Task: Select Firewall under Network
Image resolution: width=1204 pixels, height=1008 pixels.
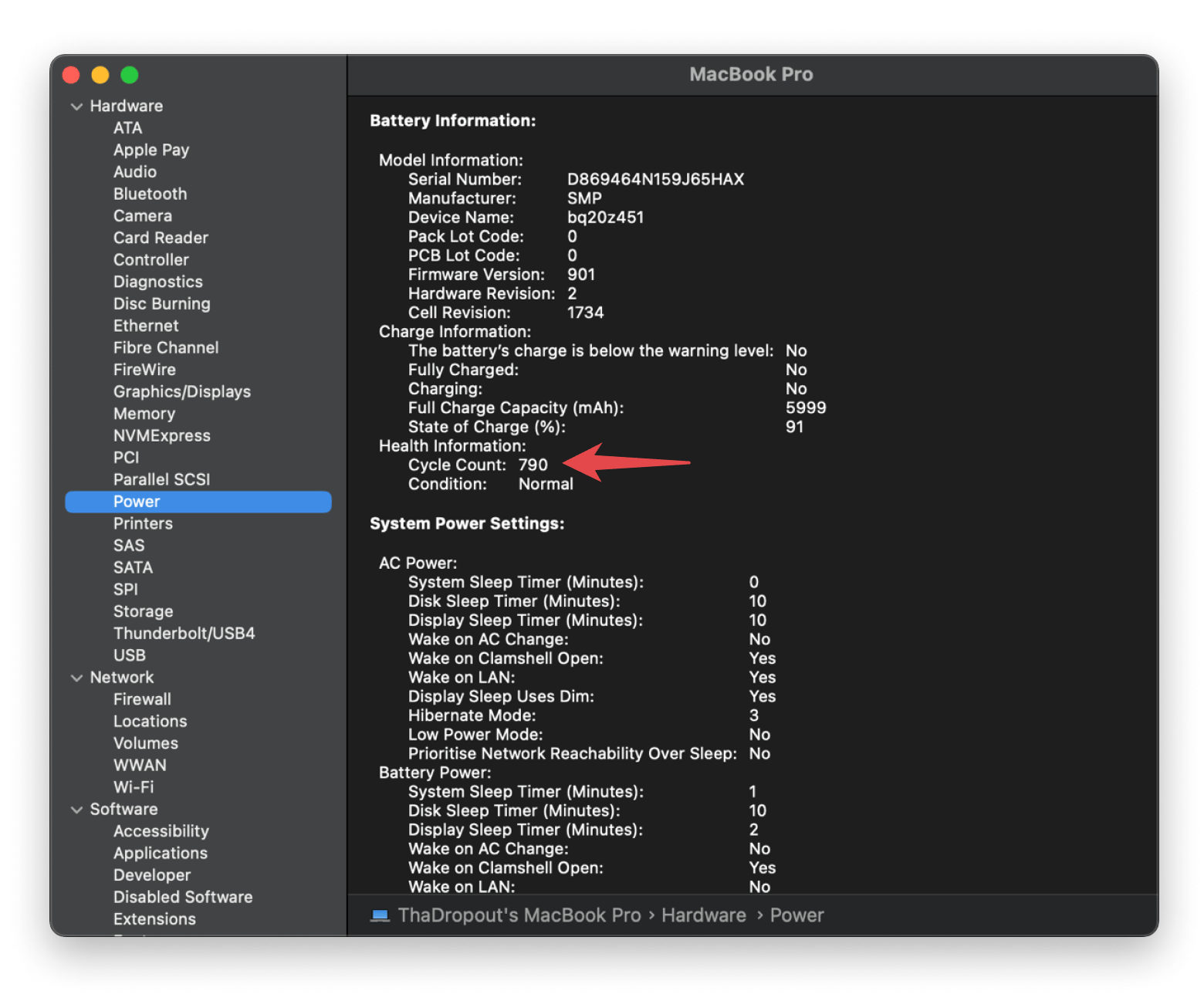Action: coord(142,699)
